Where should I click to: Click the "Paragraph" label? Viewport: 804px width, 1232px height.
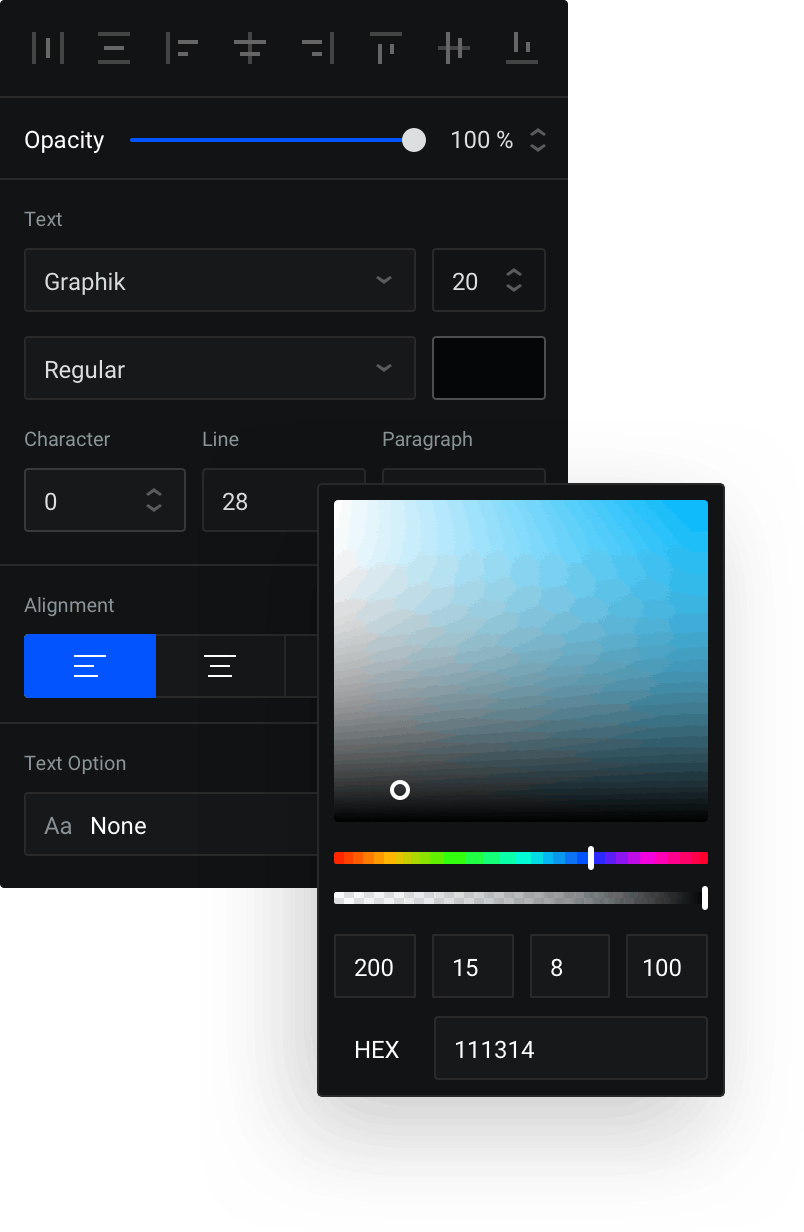tap(427, 440)
